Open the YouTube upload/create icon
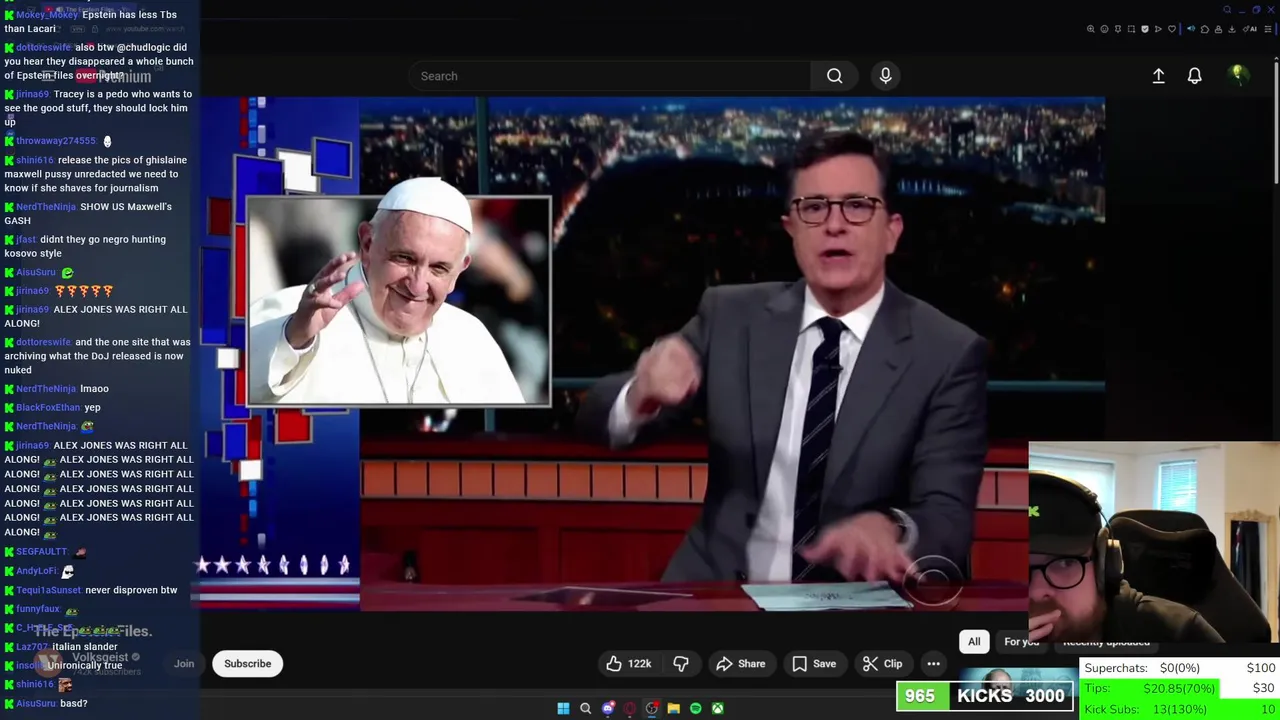Viewport: 1280px width, 720px height. click(1158, 76)
